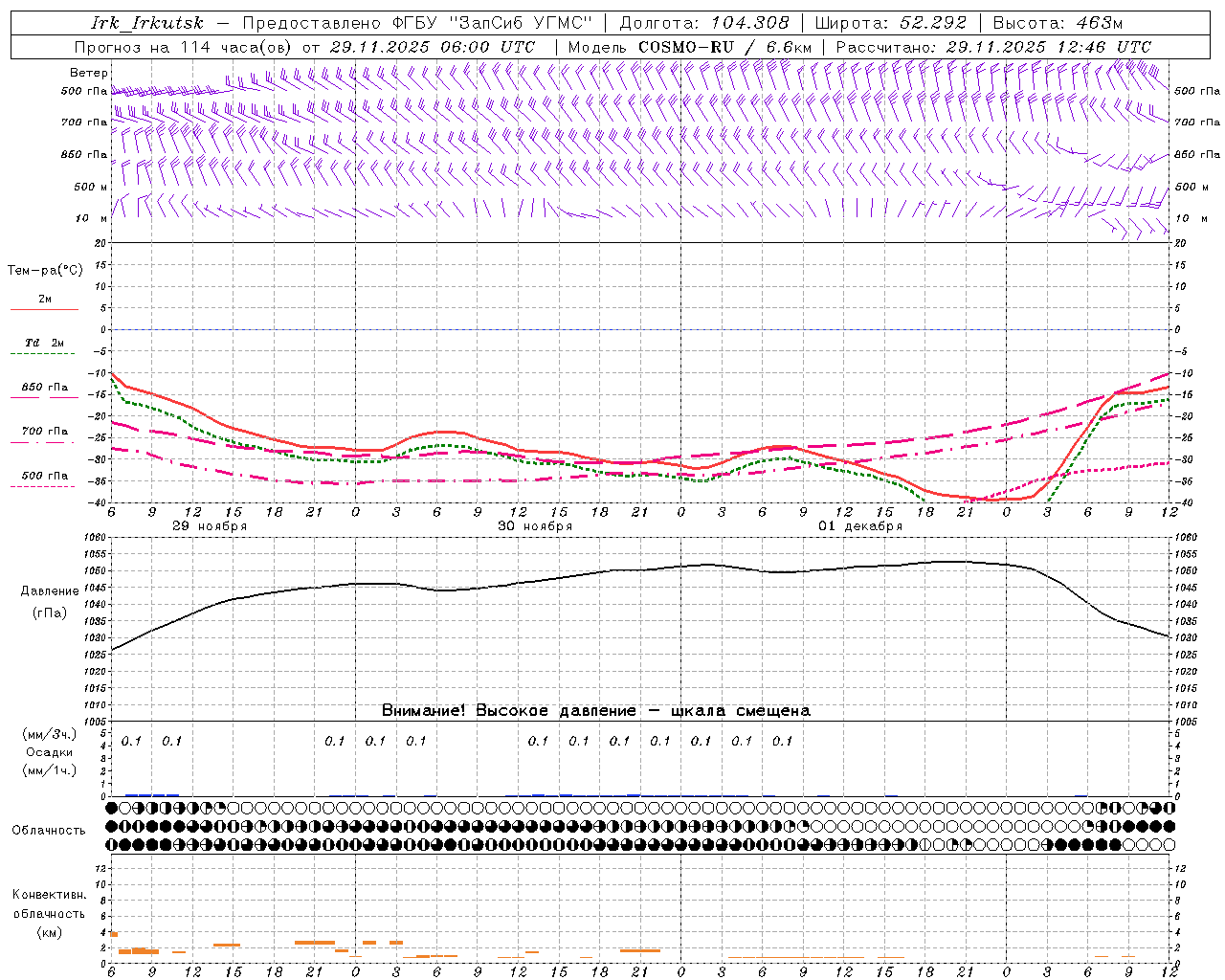Click the 850 гПа temperature legend entry
1225x980 pixels.
[x=44, y=388]
